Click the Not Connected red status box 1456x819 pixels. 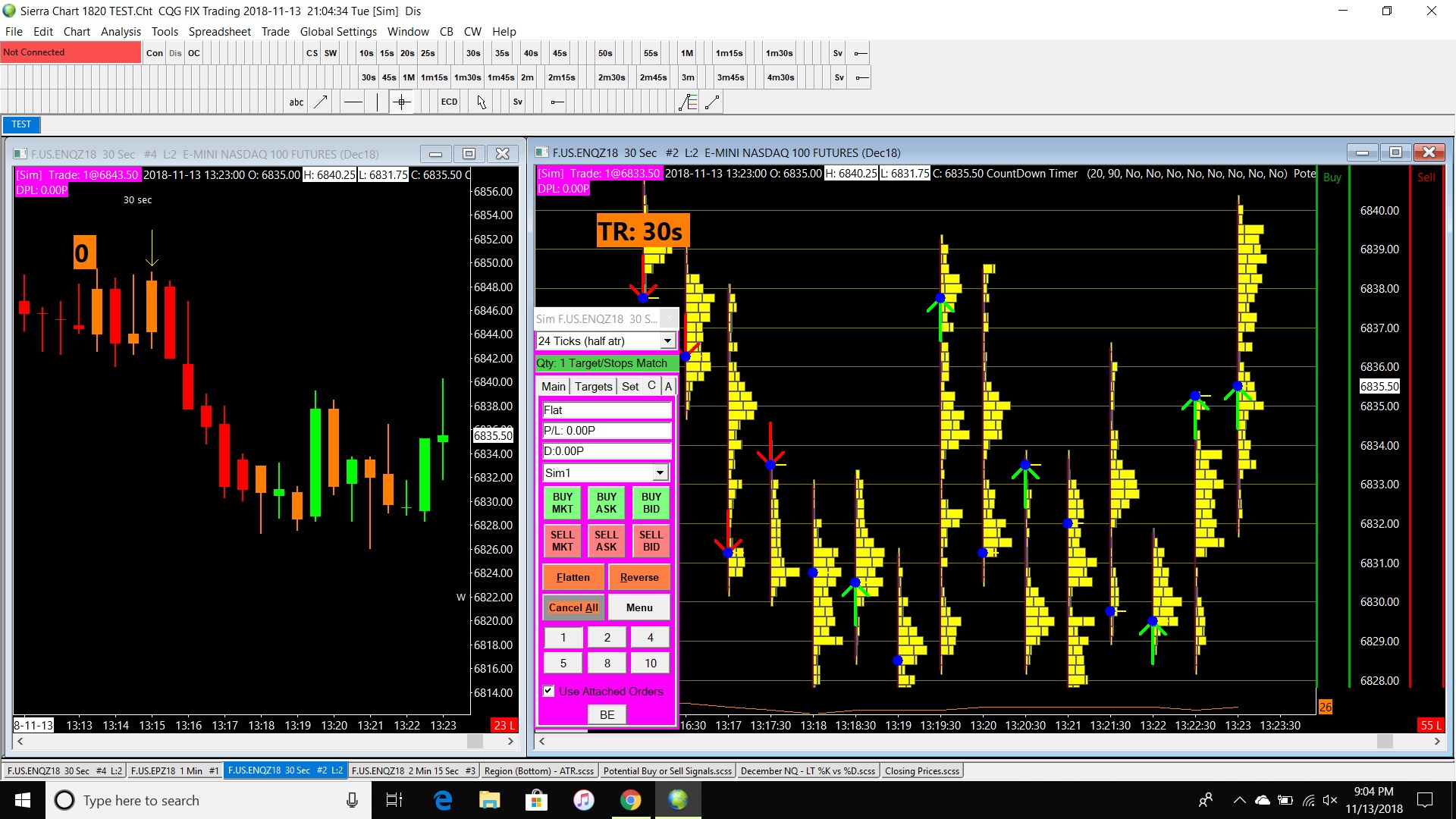click(x=71, y=52)
